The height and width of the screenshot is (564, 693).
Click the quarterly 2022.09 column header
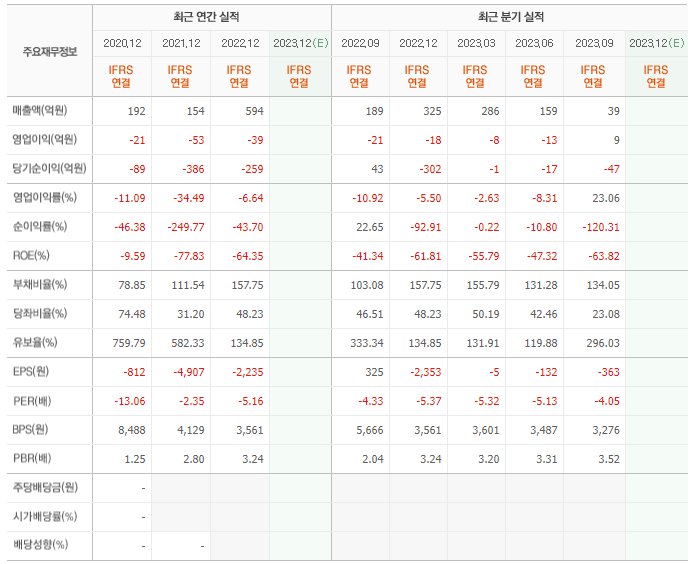360,43
